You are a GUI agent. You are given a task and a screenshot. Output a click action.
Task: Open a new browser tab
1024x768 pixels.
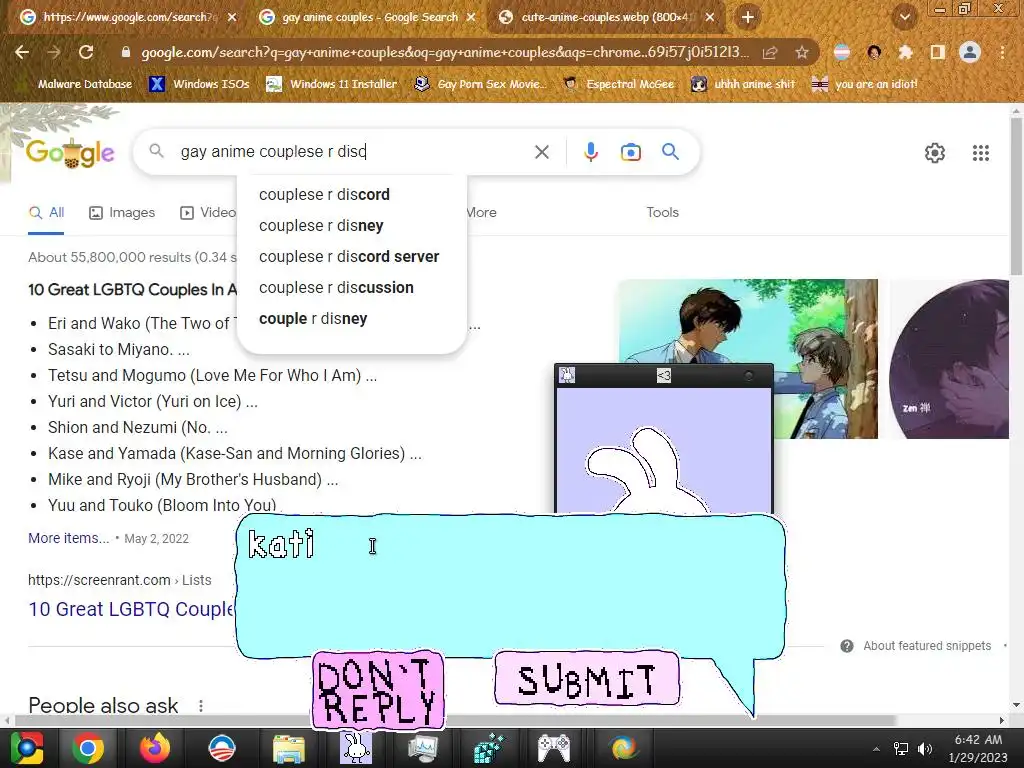click(748, 17)
